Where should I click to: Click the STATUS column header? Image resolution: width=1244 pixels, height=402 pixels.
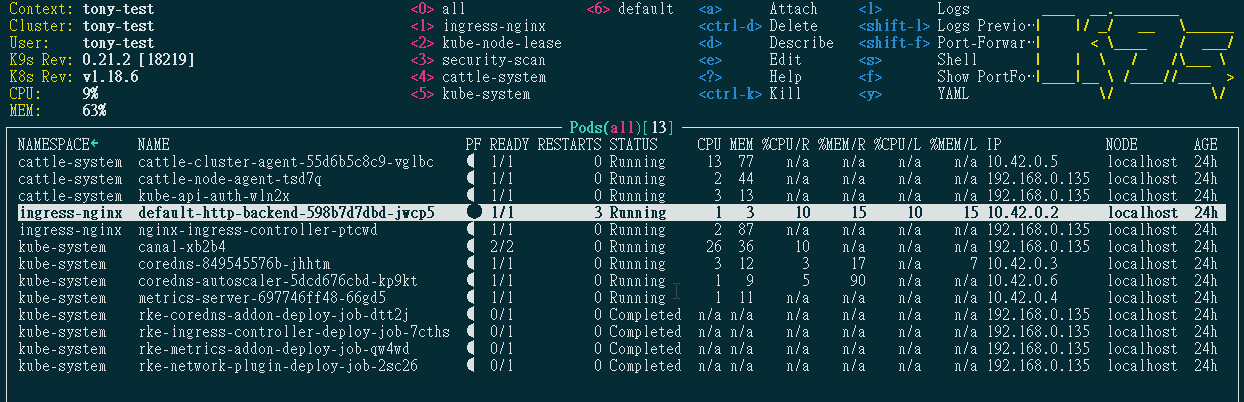pyautogui.click(x=634, y=145)
